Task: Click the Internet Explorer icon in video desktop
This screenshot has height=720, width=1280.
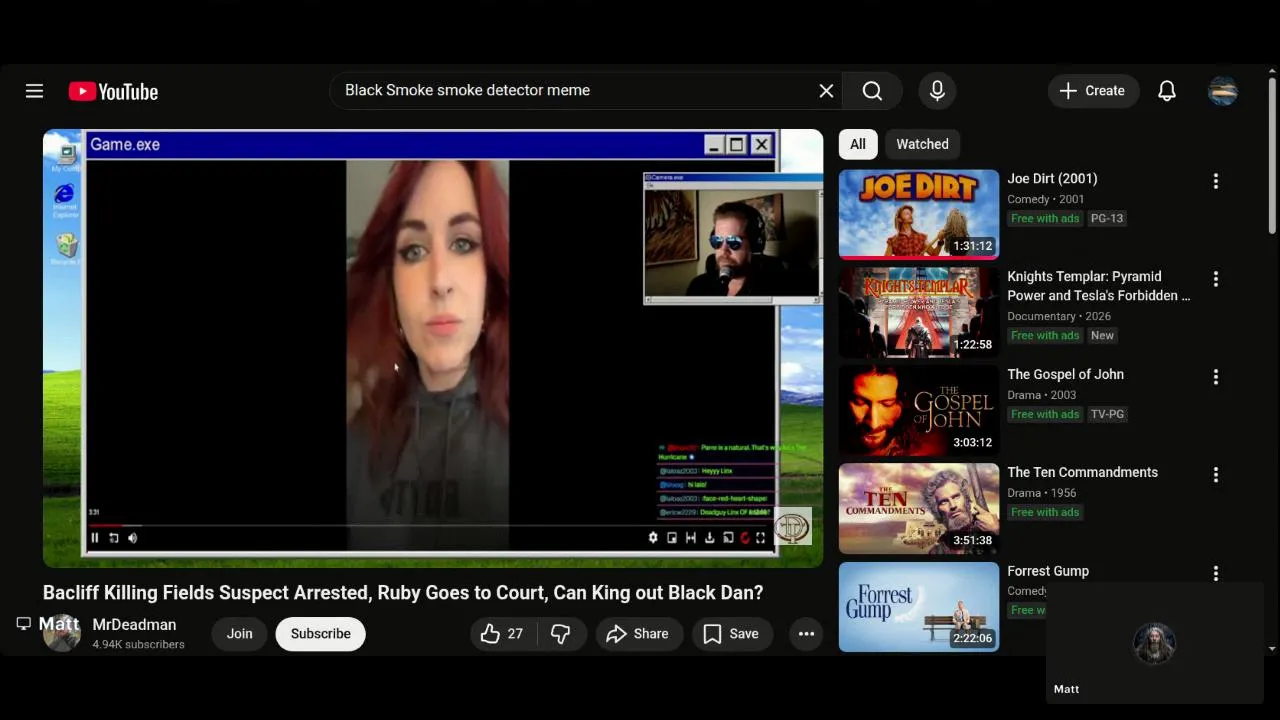Action: [65, 199]
